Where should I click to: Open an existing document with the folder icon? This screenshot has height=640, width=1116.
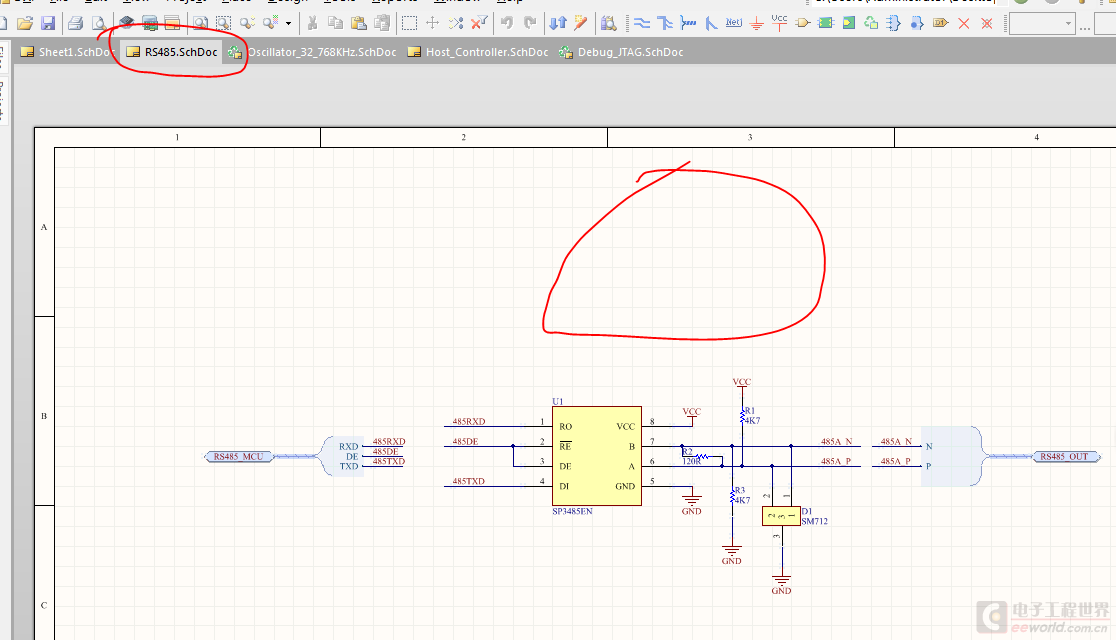tap(25, 23)
